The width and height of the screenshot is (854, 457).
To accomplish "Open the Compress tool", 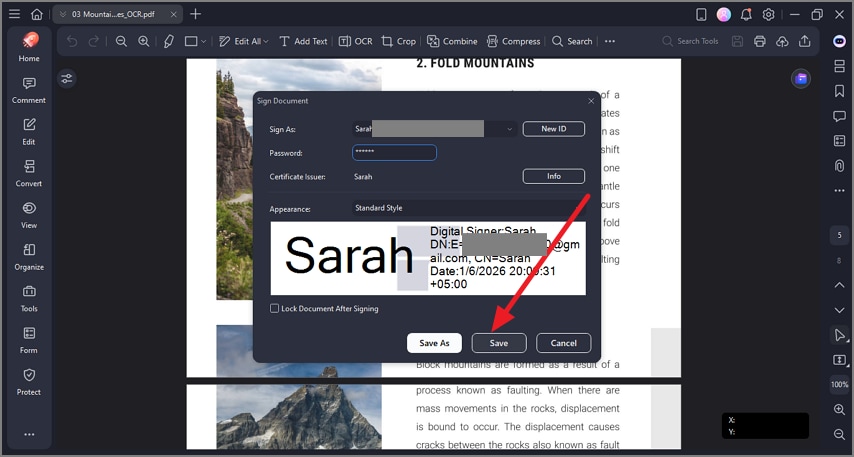I will pyautogui.click(x=514, y=41).
